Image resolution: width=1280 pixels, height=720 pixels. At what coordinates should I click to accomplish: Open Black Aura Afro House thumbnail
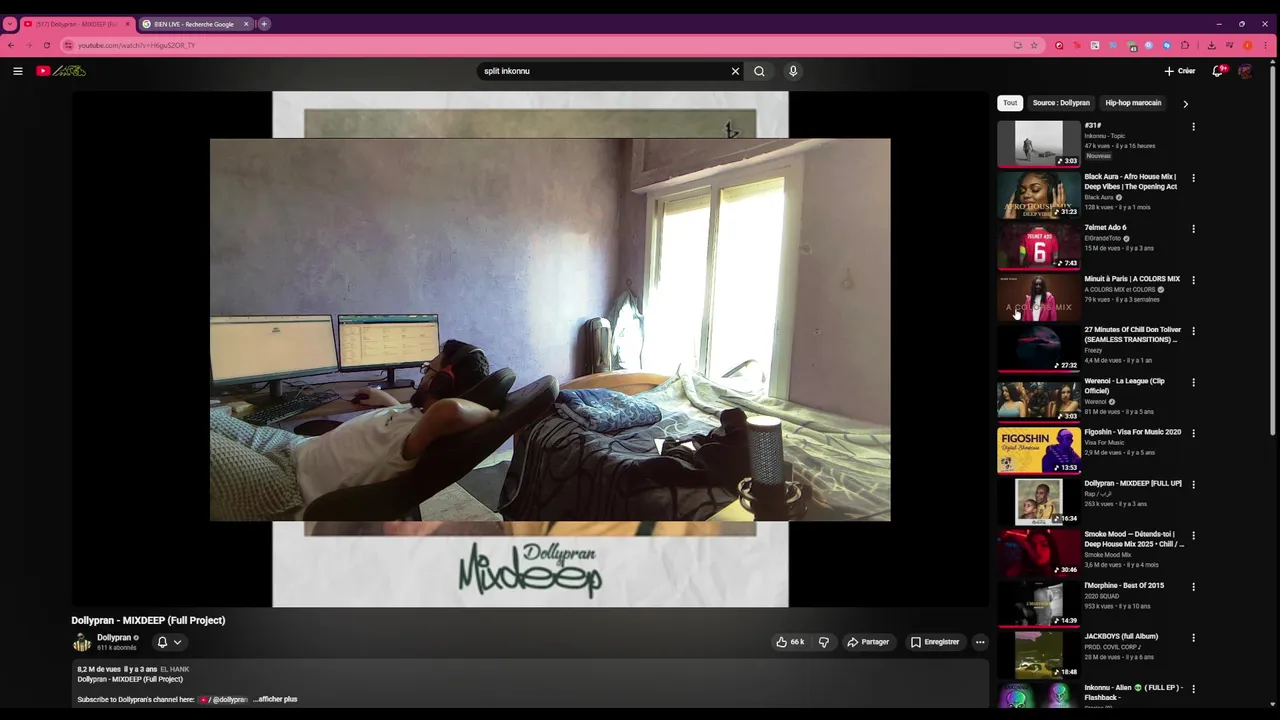coord(1039,195)
